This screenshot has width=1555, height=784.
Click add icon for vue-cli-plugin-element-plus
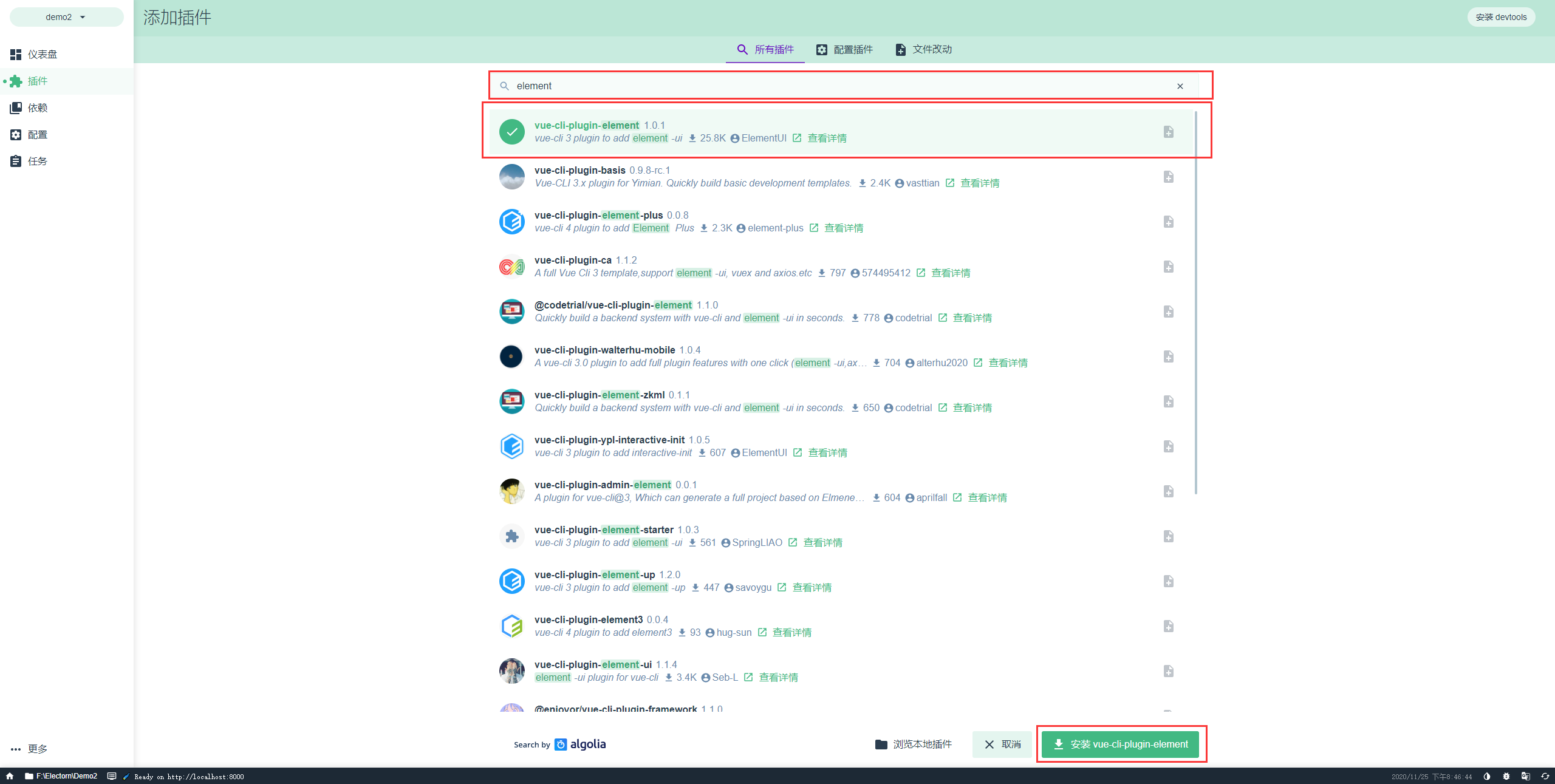[1168, 222]
